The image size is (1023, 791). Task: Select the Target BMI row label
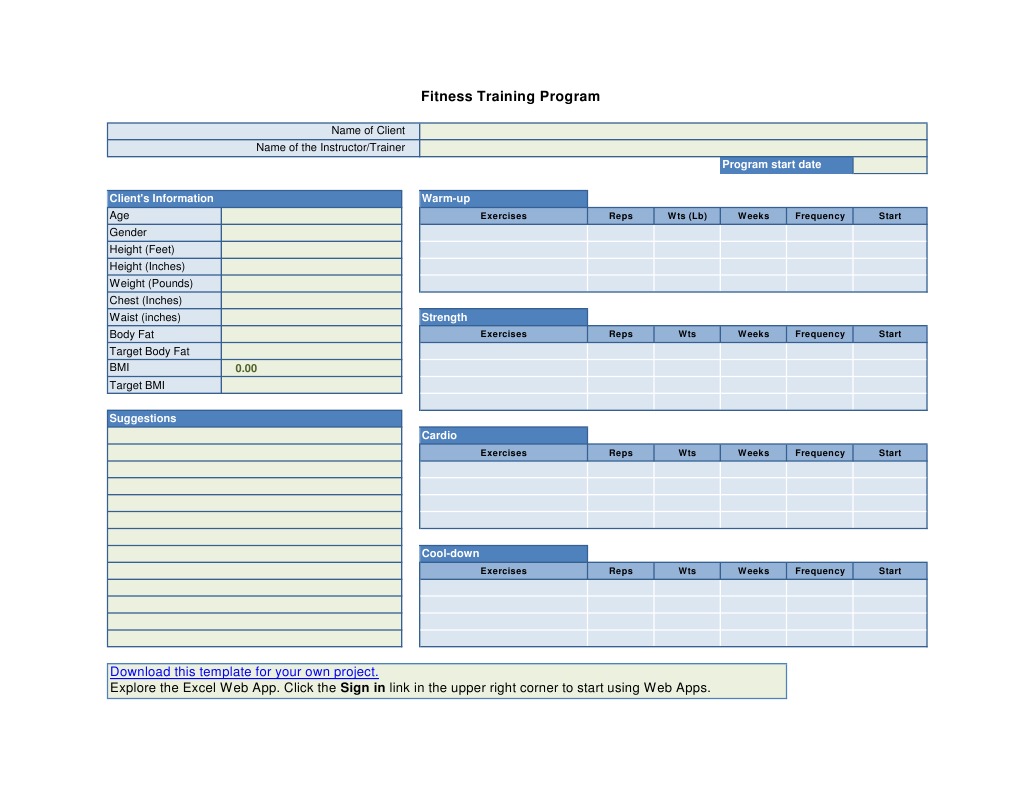(140, 385)
